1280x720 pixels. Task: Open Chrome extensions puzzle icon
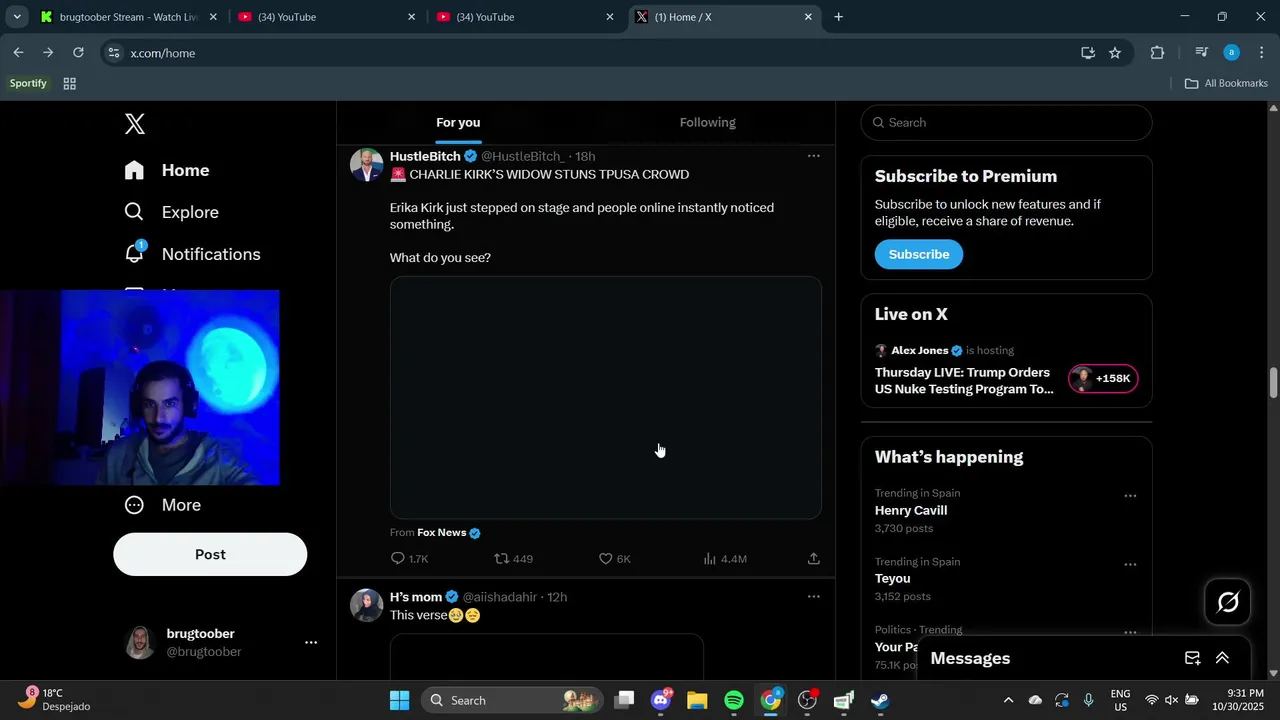point(1158,53)
